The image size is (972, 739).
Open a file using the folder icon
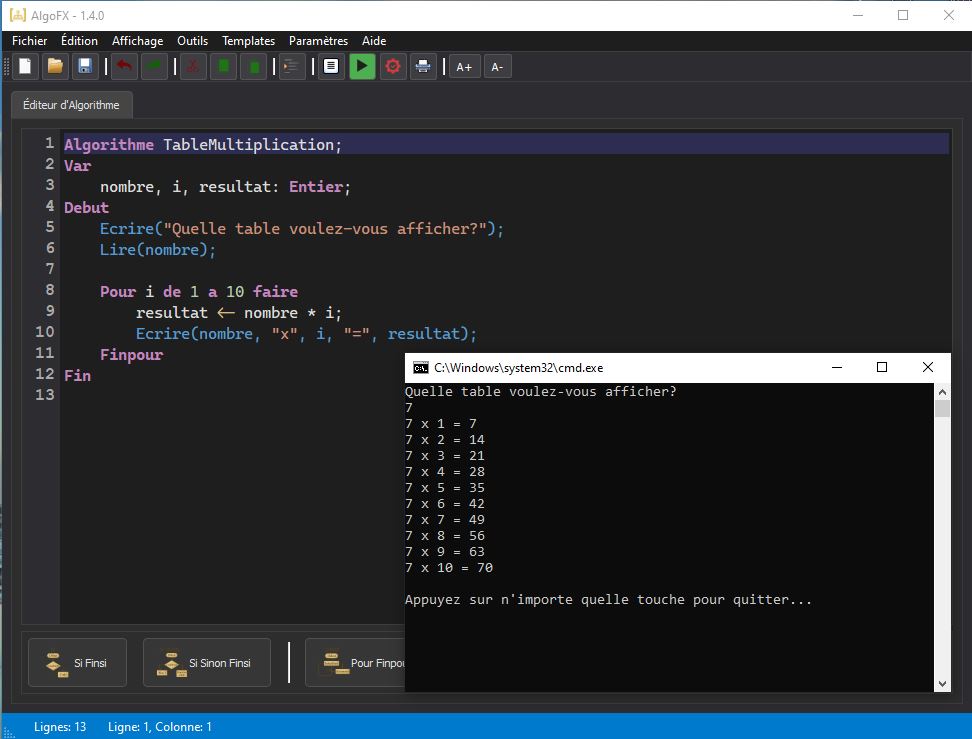[55, 66]
